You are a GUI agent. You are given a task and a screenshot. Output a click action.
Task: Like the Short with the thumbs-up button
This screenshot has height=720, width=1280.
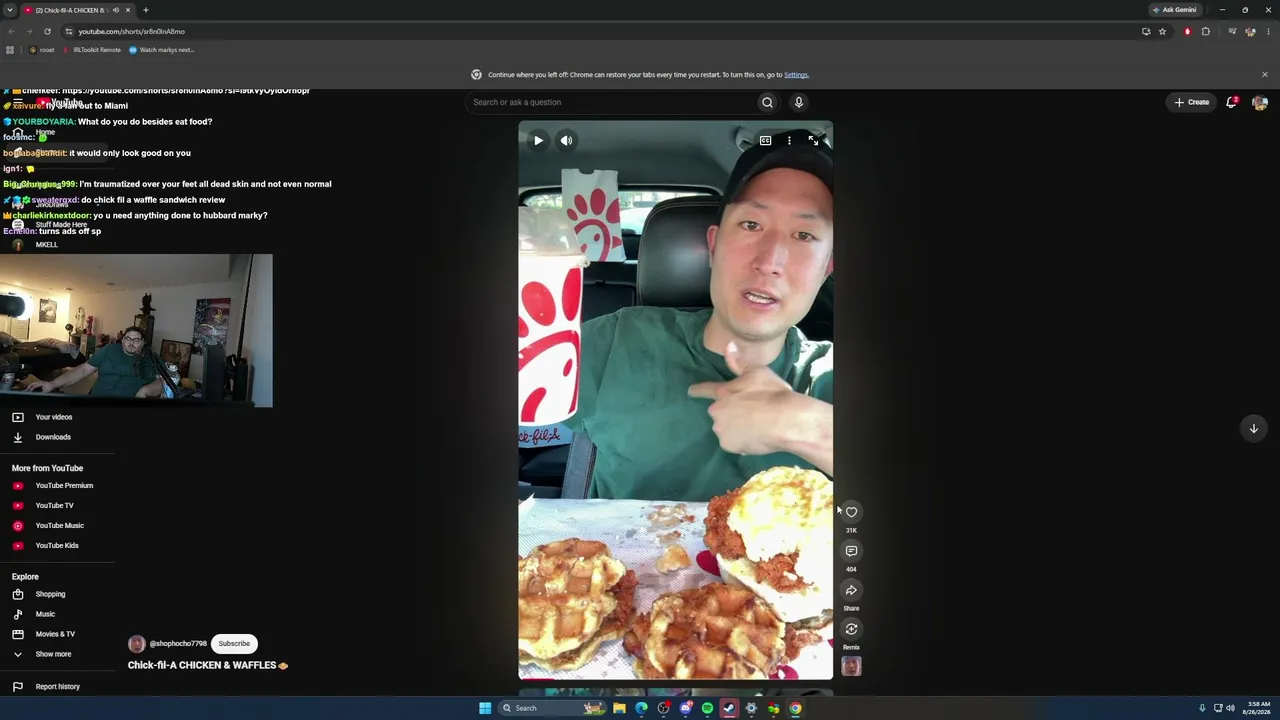[x=851, y=512]
